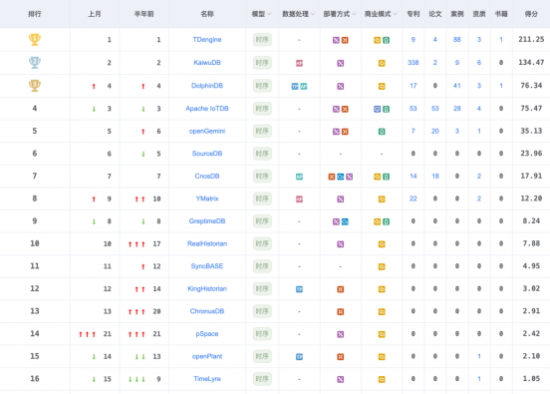Image resolution: width=550 pixels, height=394 pixels.
Task: Click the silver trophy icon beside KaiwuDB
Action: (35, 62)
